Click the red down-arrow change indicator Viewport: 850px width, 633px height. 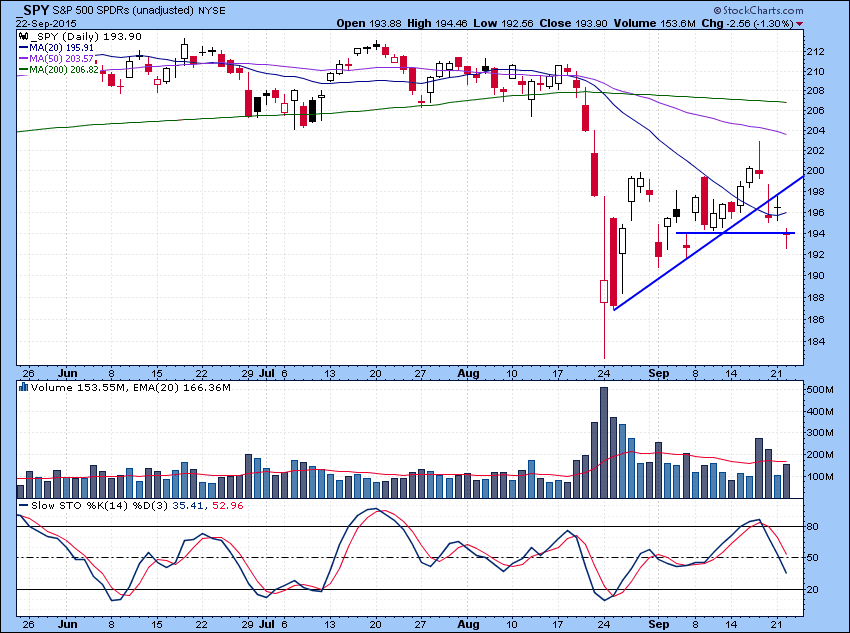(x=800, y=24)
